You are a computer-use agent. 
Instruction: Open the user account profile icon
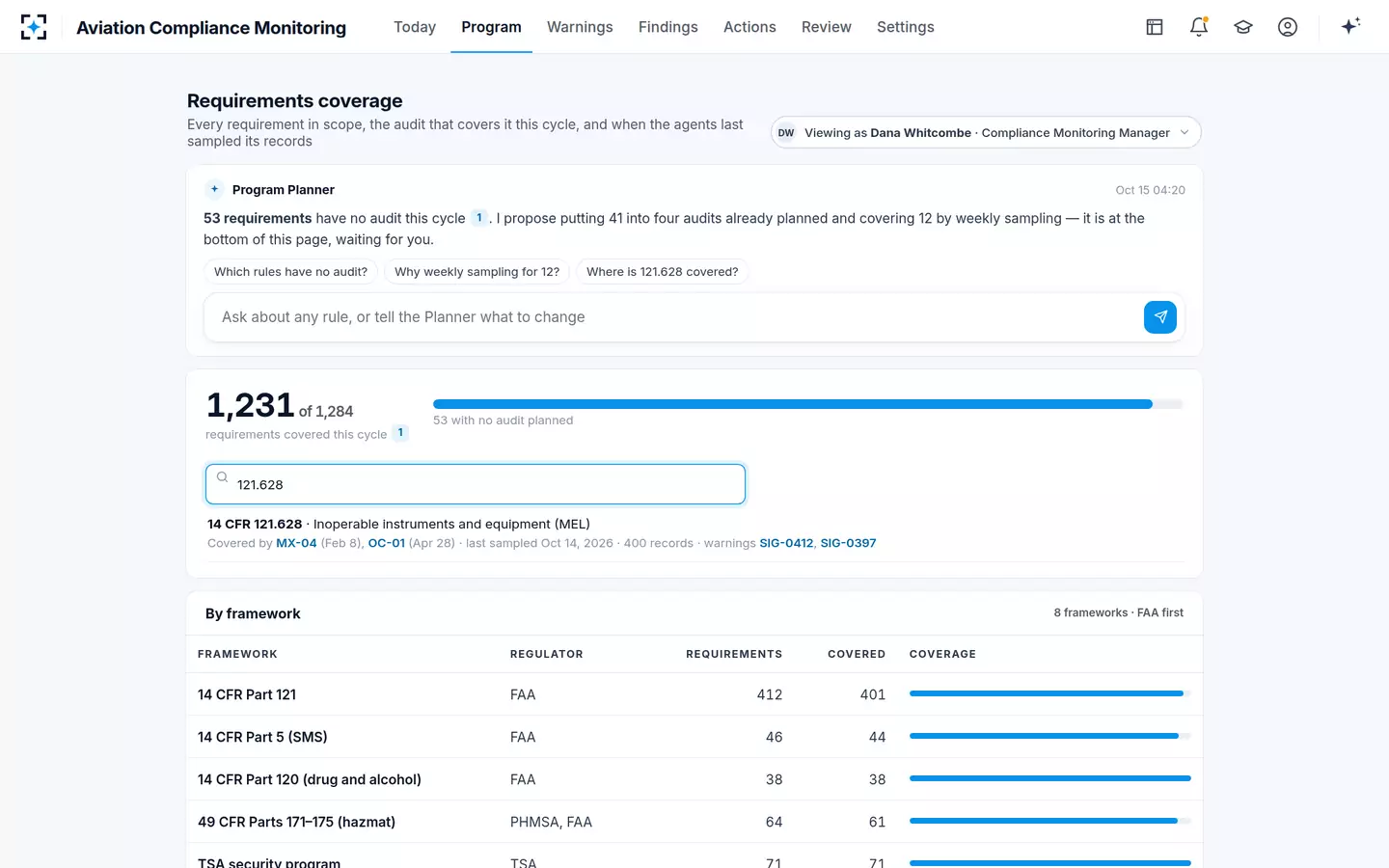(1288, 27)
